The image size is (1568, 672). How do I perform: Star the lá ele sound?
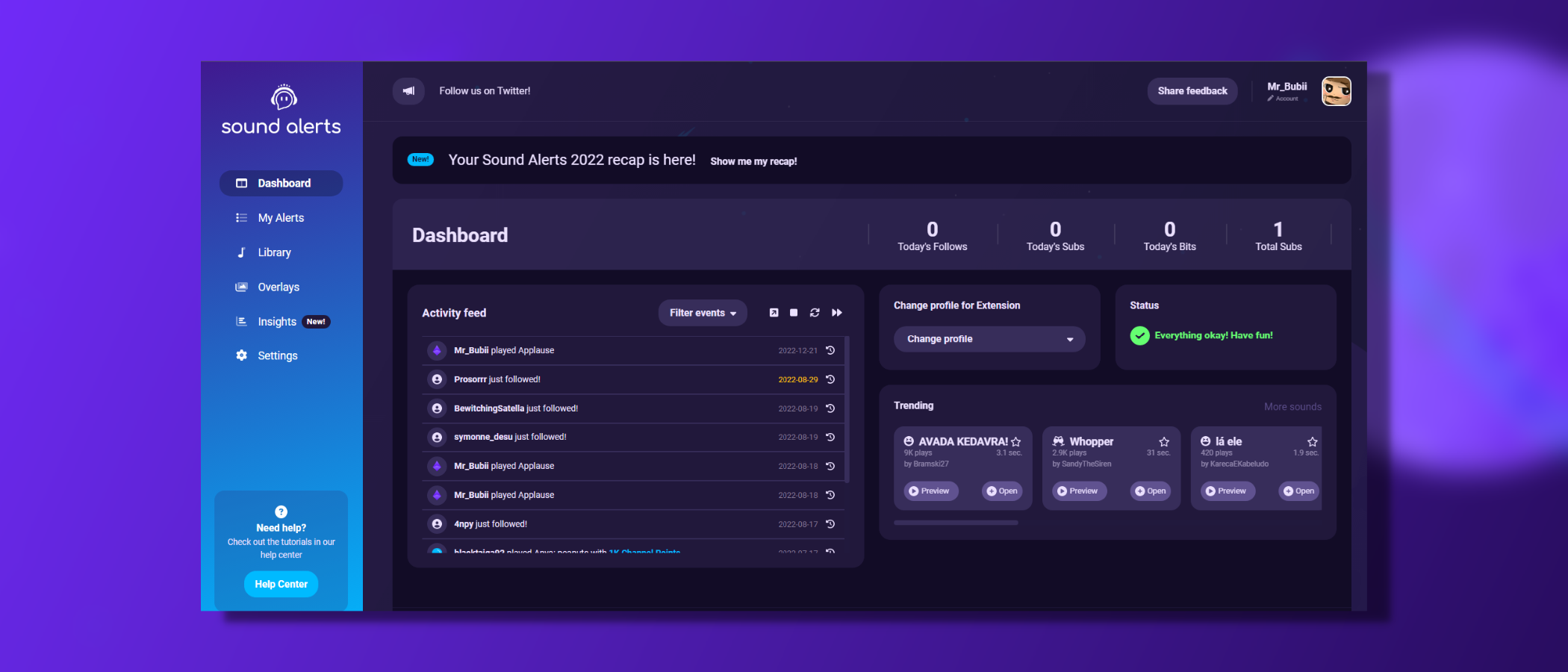[1311, 441]
